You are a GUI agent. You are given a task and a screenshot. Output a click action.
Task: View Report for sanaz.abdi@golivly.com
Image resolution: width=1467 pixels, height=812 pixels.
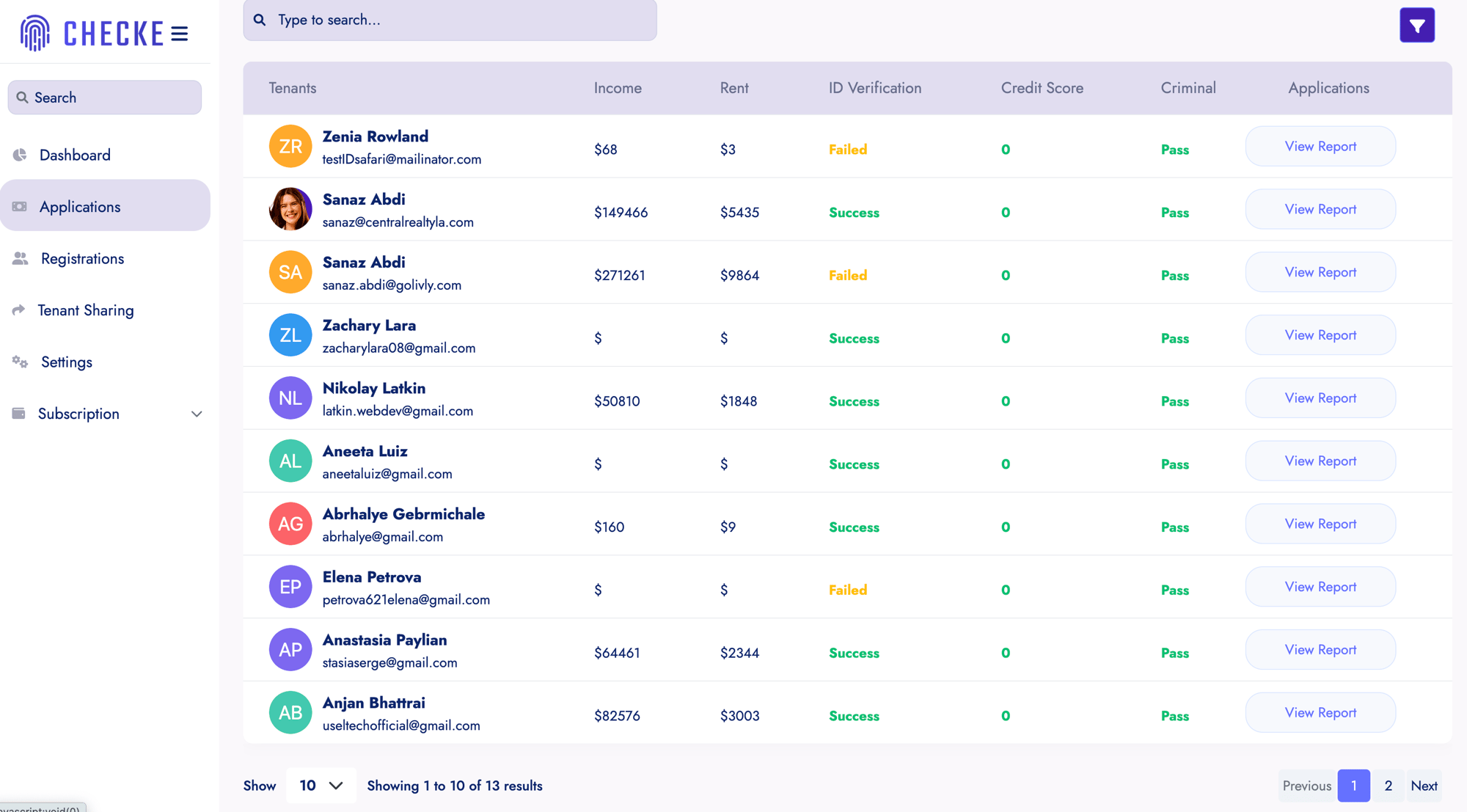point(1320,272)
